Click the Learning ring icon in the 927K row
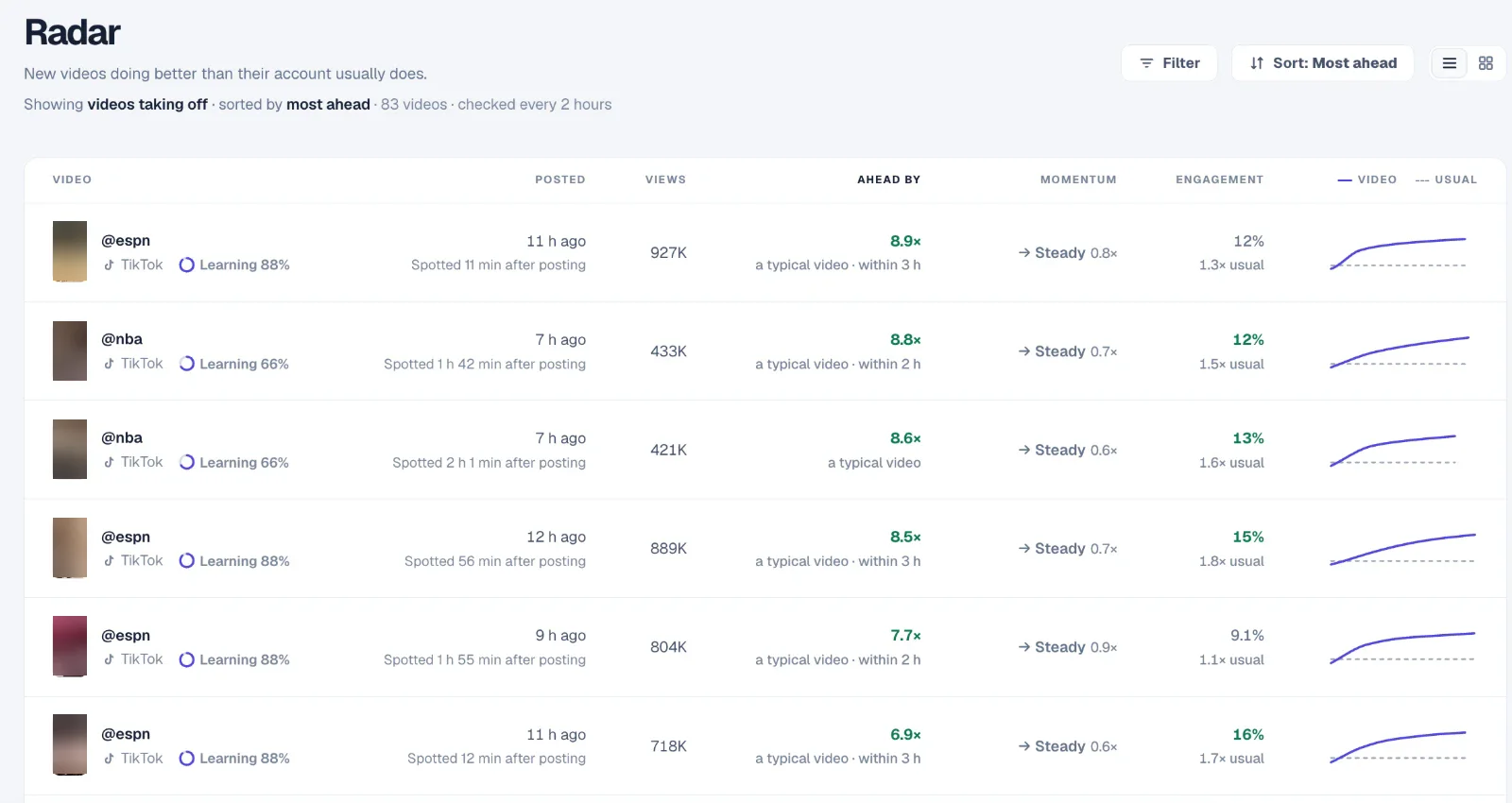 [x=187, y=265]
